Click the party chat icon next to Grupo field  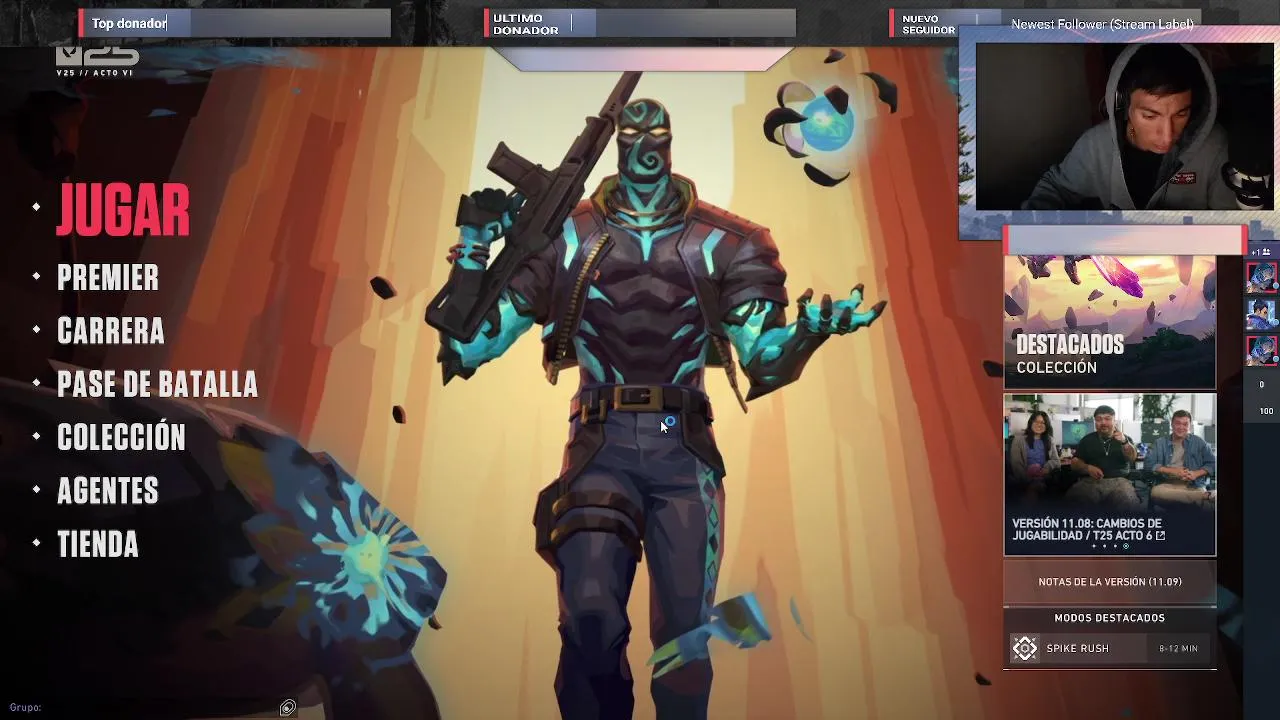coord(287,708)
